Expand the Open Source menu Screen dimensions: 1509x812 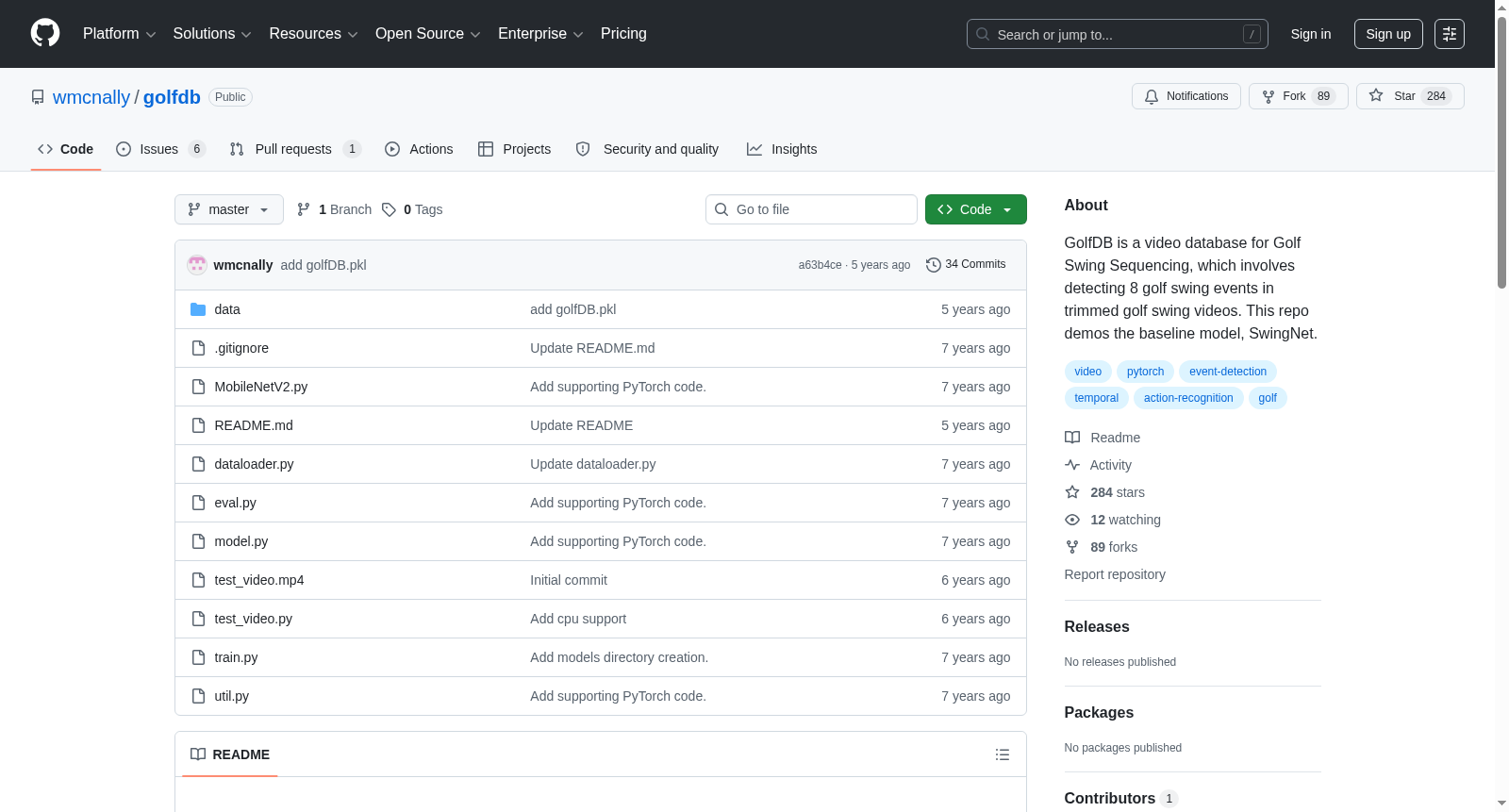[x=428, y=34]
